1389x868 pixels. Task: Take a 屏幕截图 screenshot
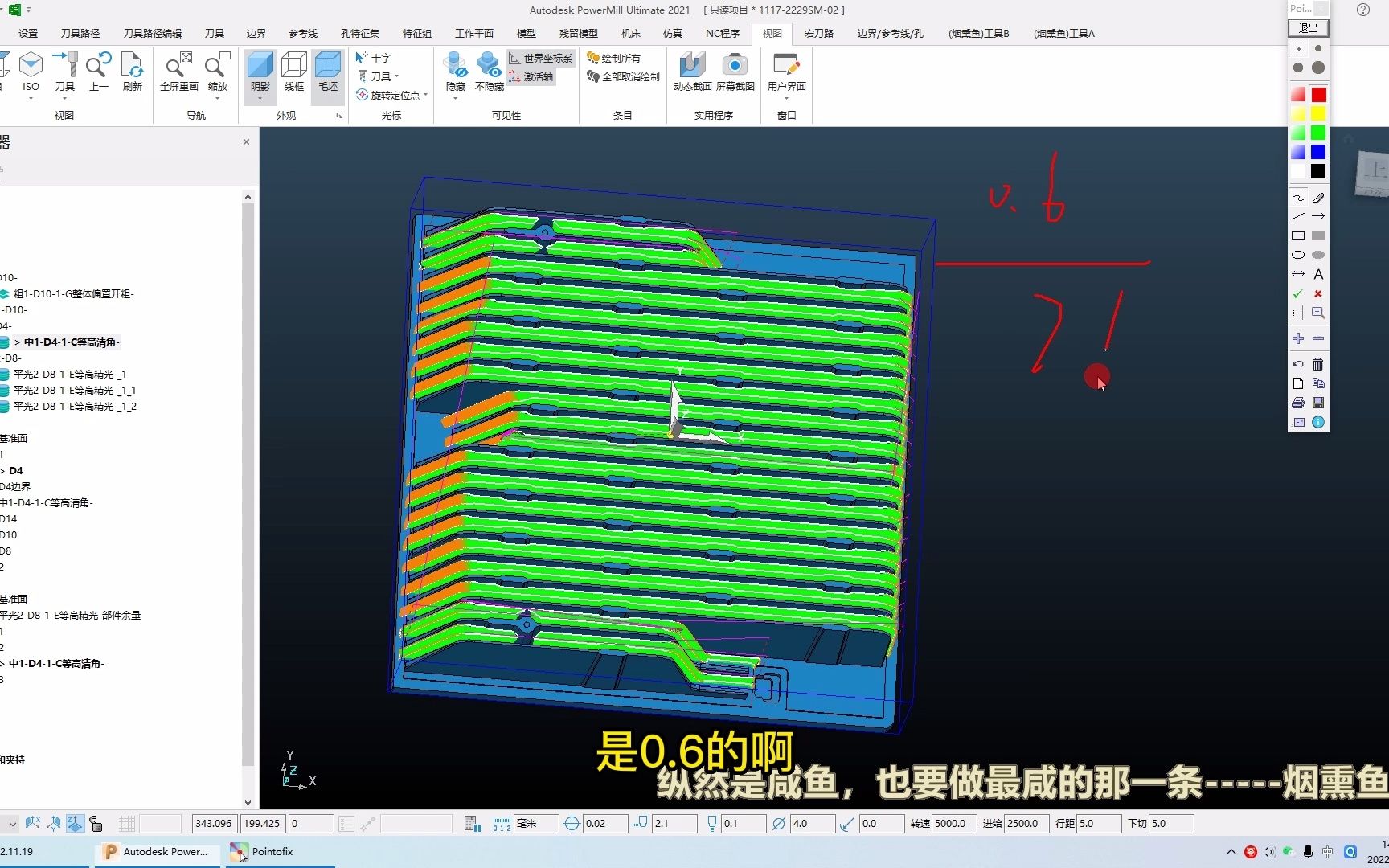pyautogui.click(x=734, y=65)
